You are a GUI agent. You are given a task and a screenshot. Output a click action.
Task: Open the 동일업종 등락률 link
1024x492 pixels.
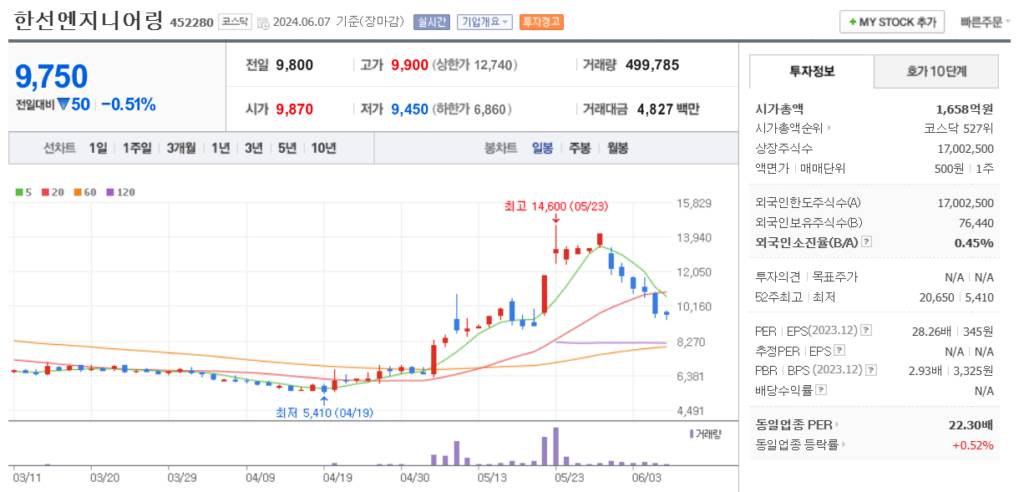pos(800,445)
